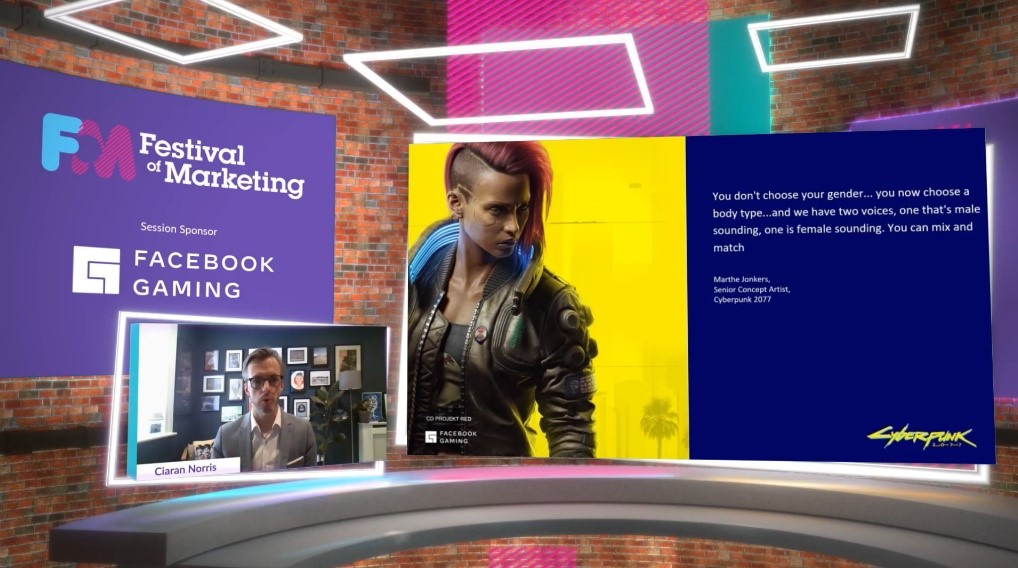Click the 'Festival of Marketing' title text
The width and height of the screenshot is (1018, 568).
(x=221, y=165)
